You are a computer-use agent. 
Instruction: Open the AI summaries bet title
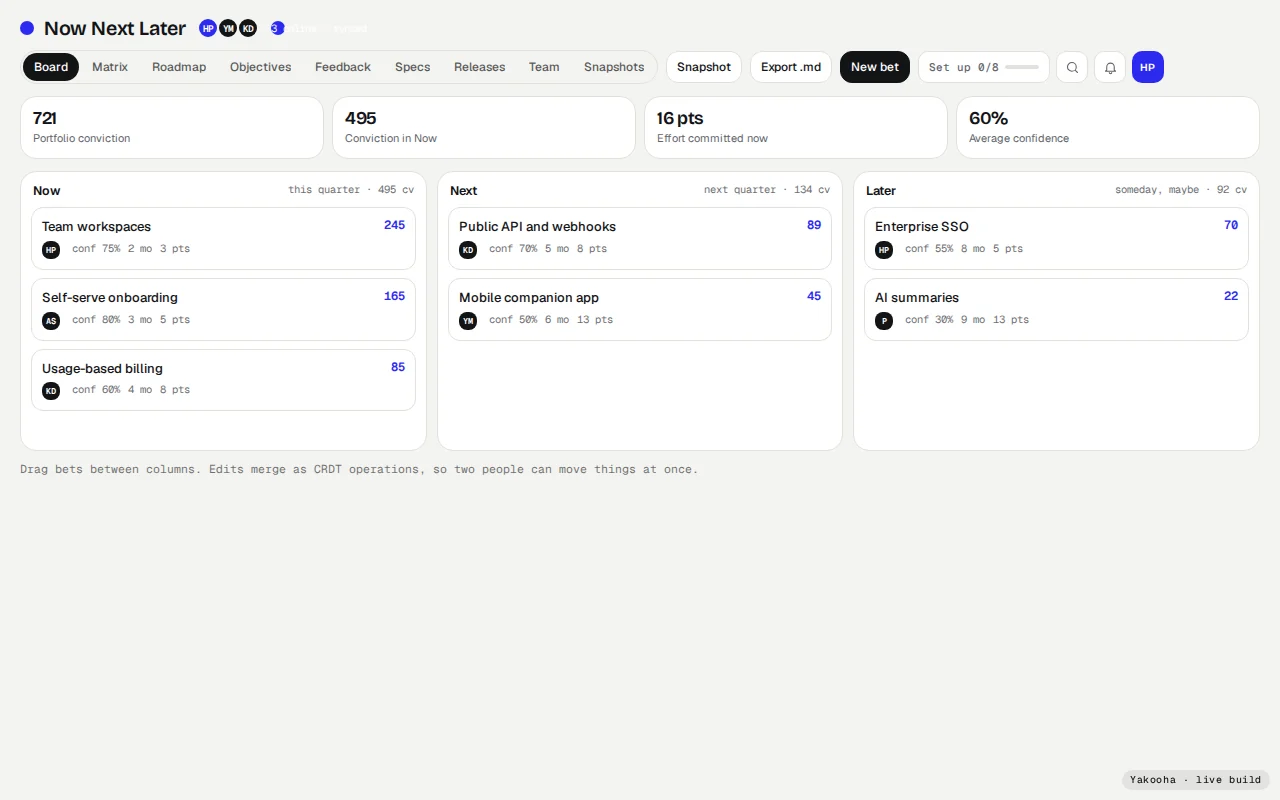[x=917, y=298]
